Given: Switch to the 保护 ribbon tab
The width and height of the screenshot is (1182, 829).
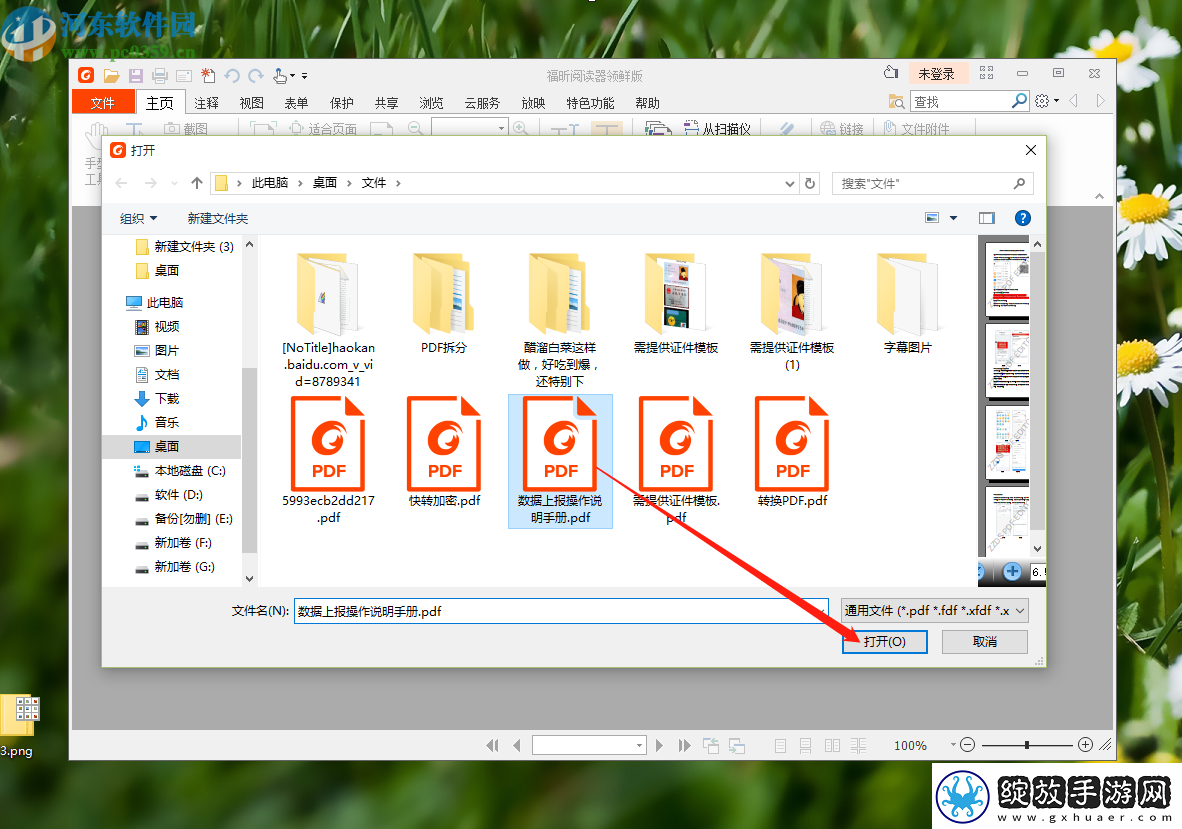Looking at the screenshot, I should (341, 102).
